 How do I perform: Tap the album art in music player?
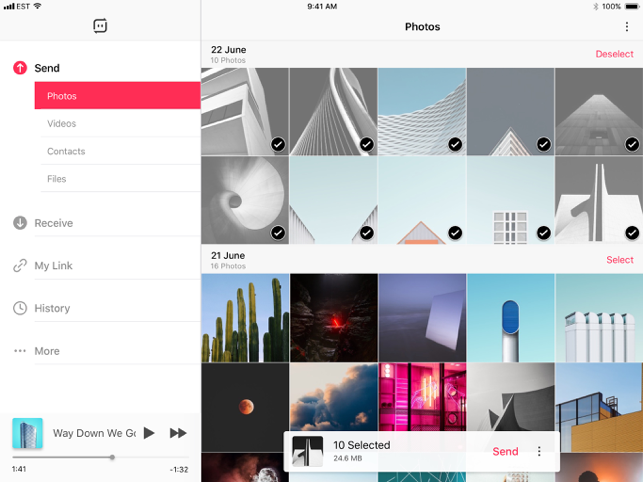(27, 433)
